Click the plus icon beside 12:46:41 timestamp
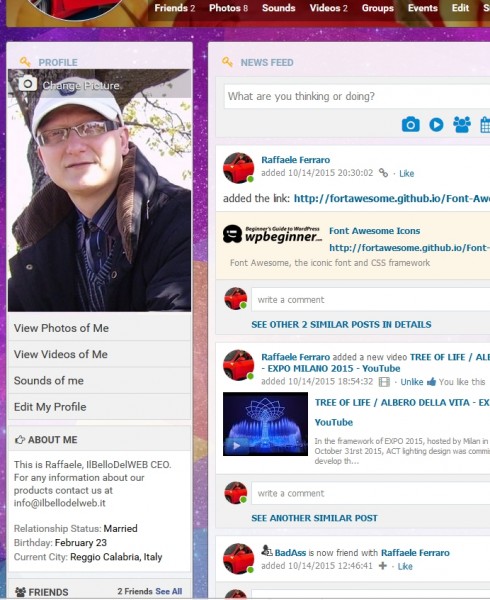The image size is (490, 600). [383, 566]
